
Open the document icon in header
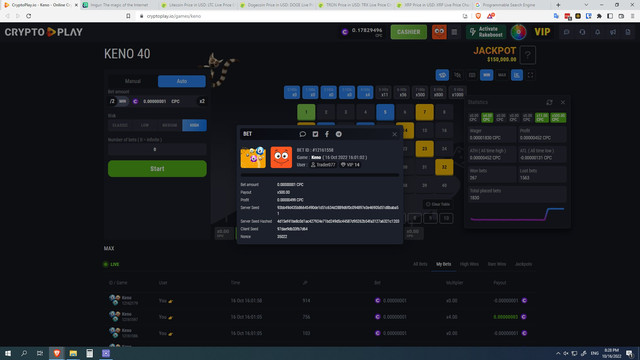(628, 32)
